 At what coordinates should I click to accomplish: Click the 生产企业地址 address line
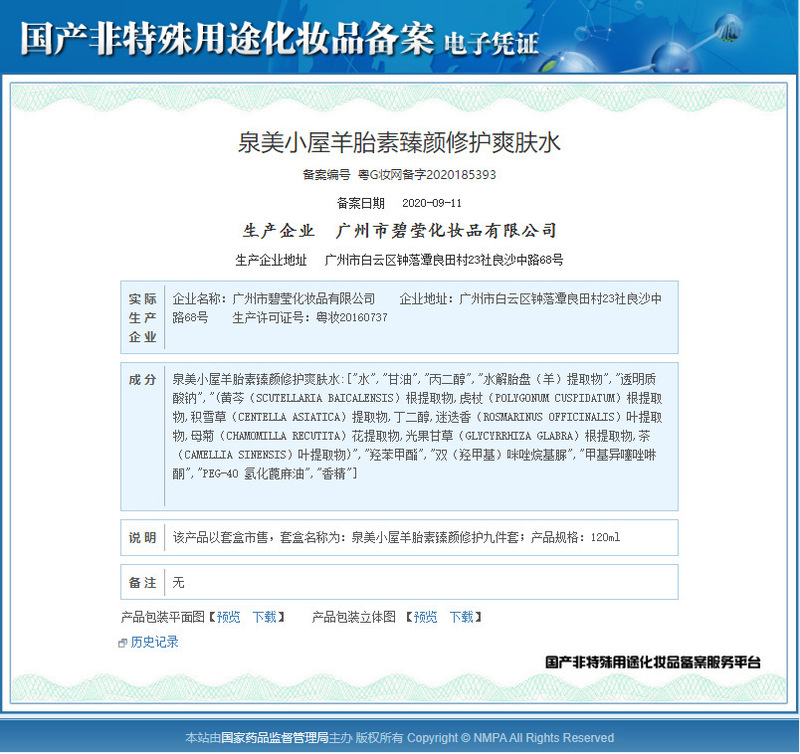coord(399,260)
